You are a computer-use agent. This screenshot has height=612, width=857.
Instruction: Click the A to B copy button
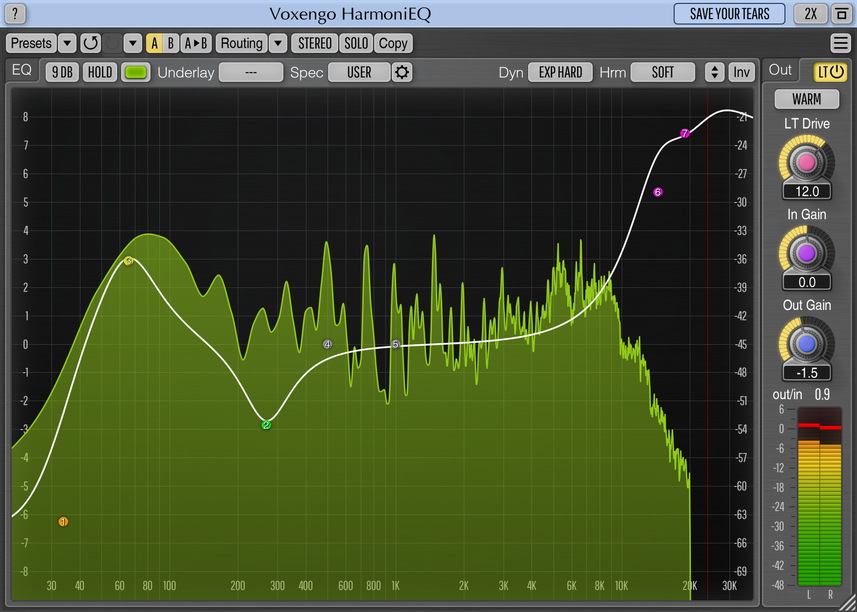[197, 43]
